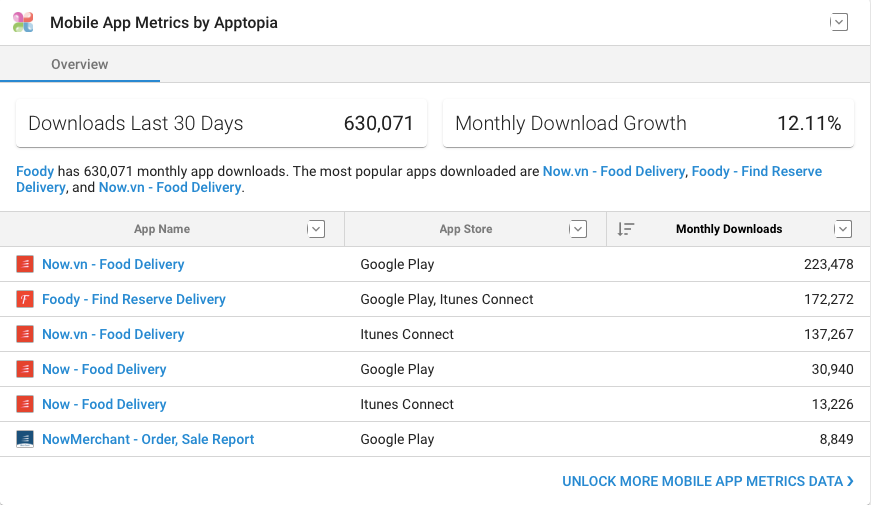This screenshot has width=871, height=505.
Task: Click the red icon of Now.vn Google Play row
Action: (x=24, y=264)
